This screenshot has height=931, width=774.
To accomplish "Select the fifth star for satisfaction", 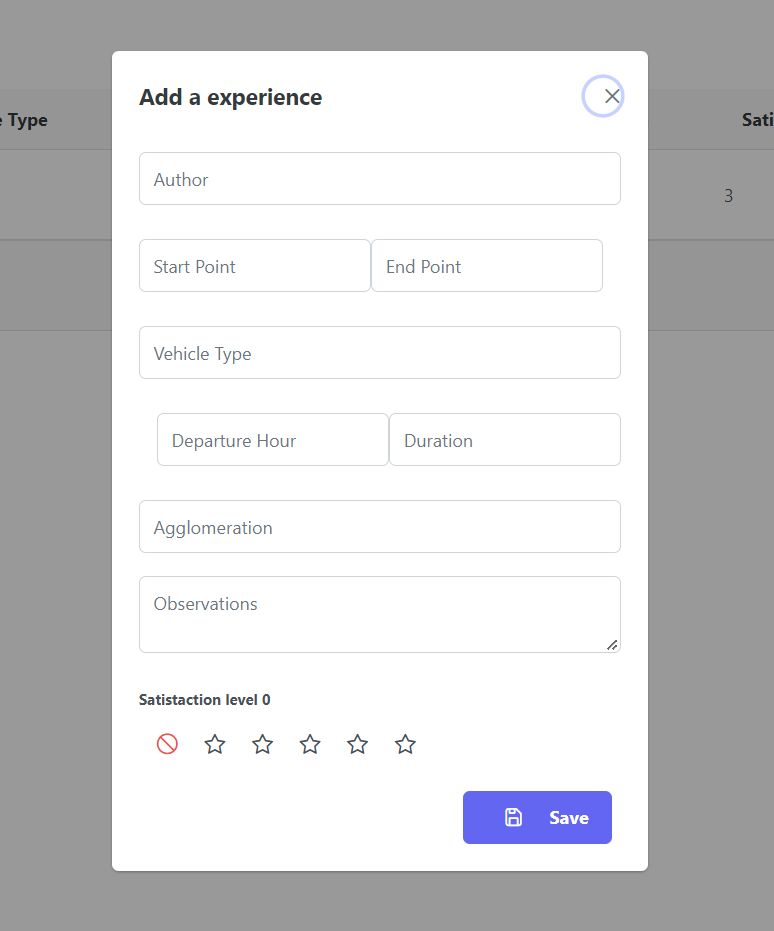I will click(405, 744).
